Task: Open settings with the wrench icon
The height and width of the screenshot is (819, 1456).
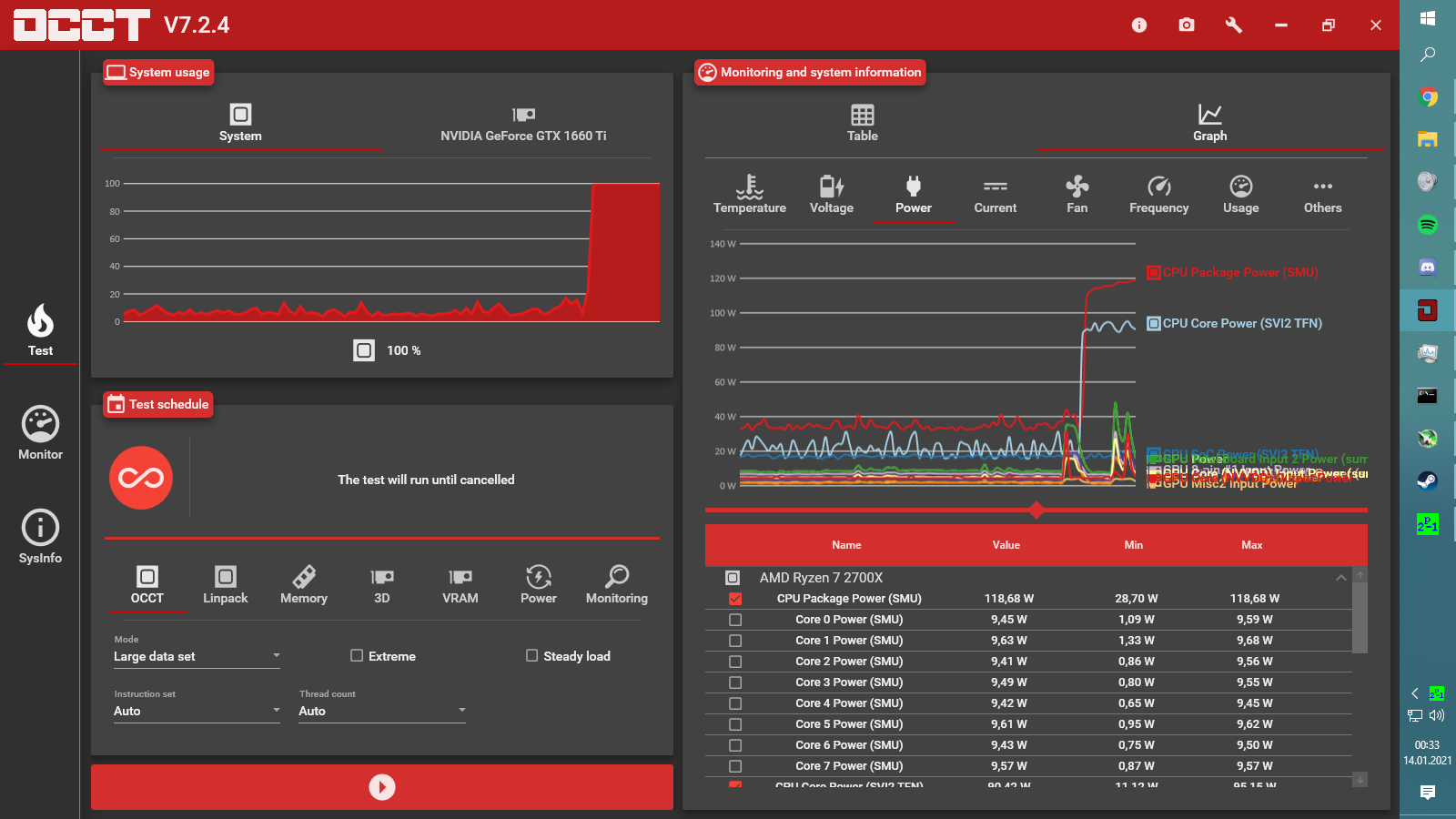Action: tap(1234, 25)
